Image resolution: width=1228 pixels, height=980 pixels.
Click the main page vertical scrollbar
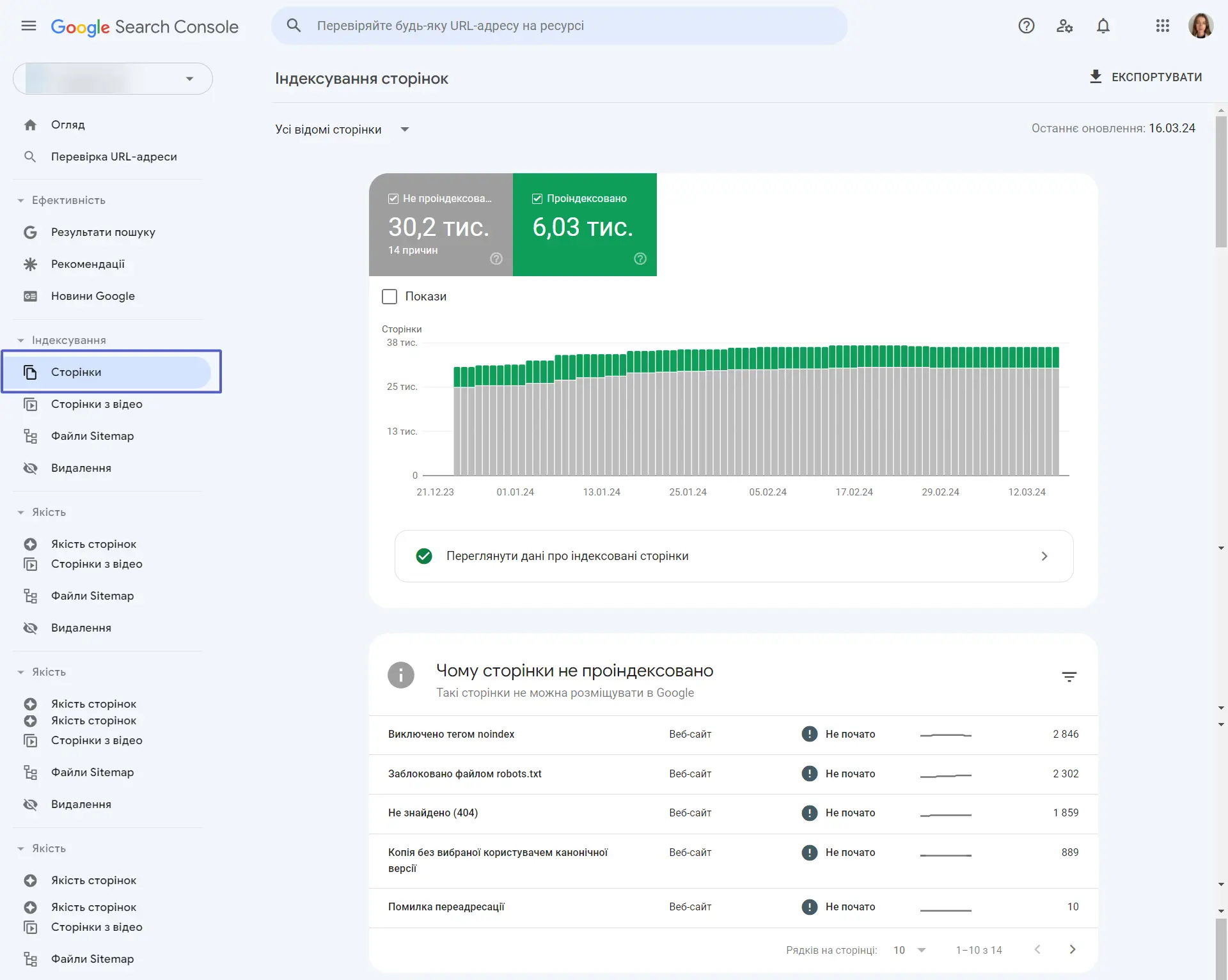pos(1221,181)
